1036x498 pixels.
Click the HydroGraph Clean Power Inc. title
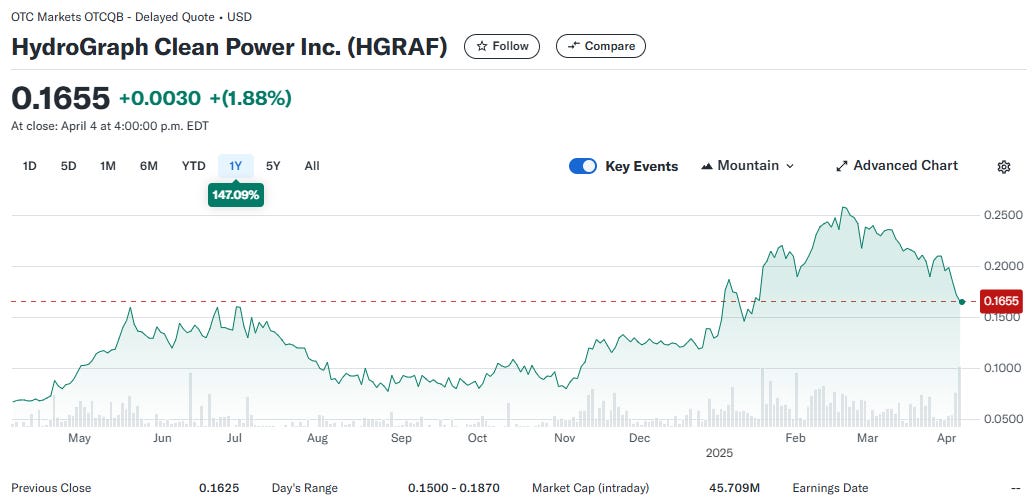(229, 47)
